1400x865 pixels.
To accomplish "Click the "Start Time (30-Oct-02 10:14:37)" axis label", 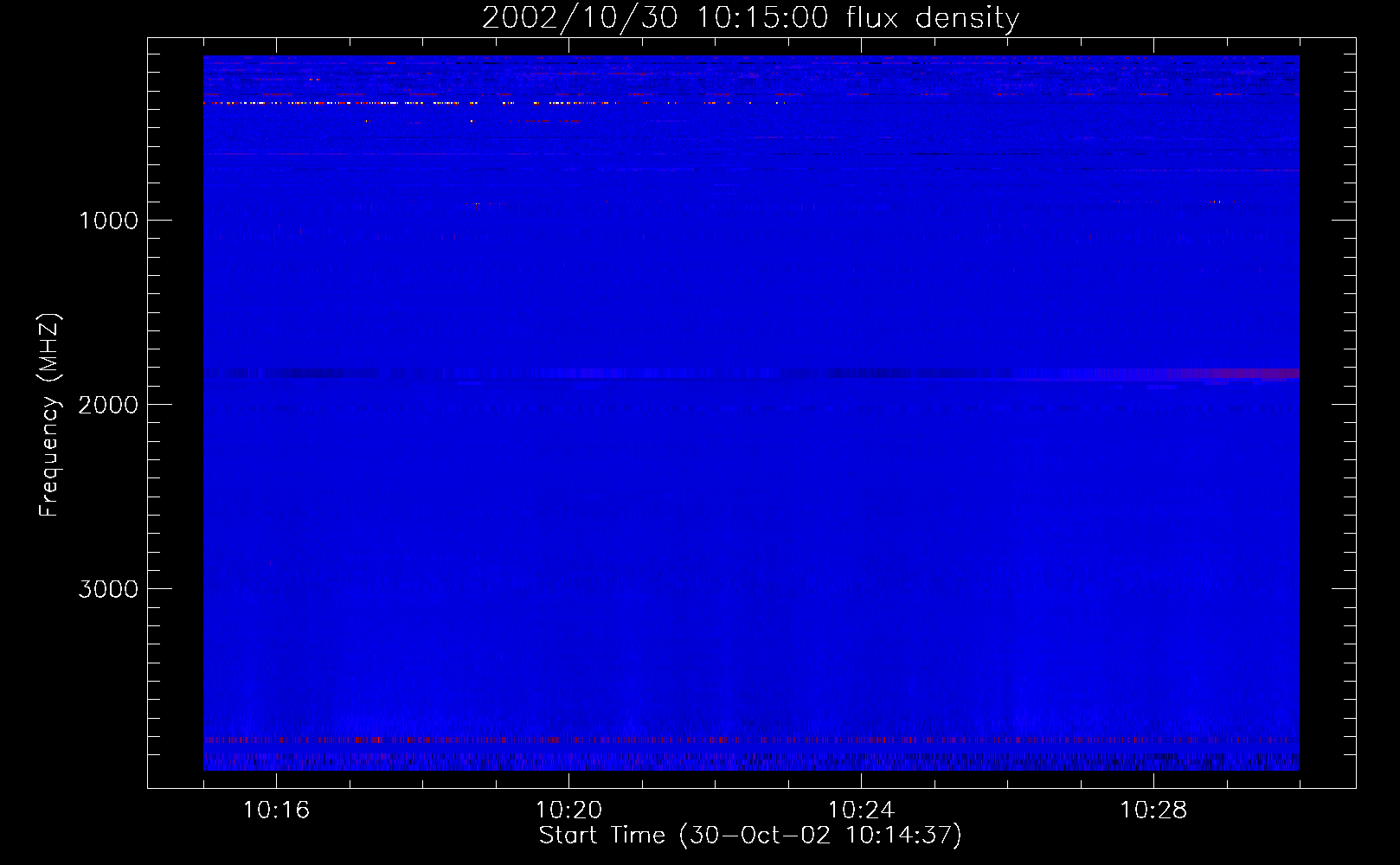I will [750, 836].
